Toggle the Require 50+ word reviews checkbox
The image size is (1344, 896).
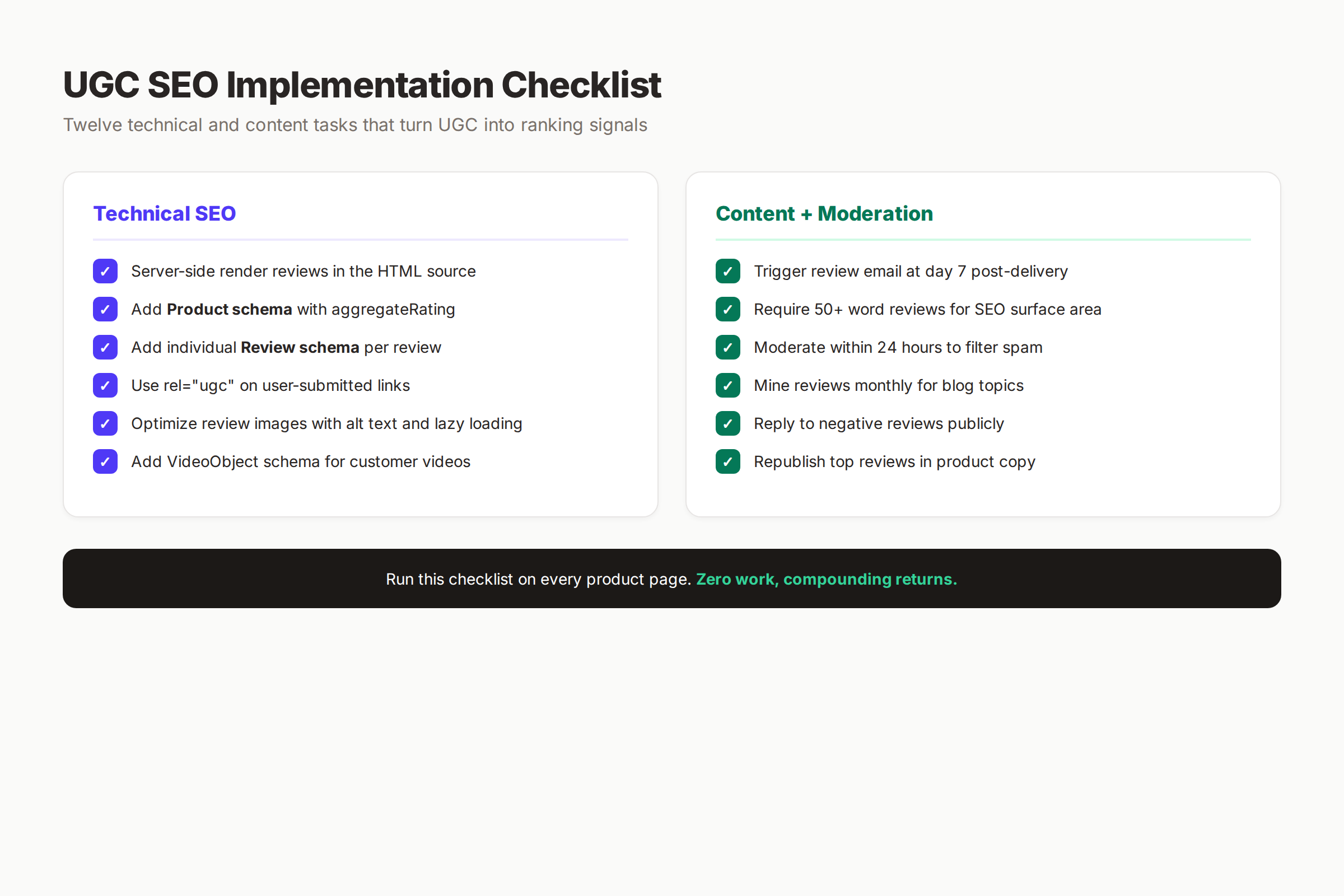pyautogui.click(x=728, y=309)
